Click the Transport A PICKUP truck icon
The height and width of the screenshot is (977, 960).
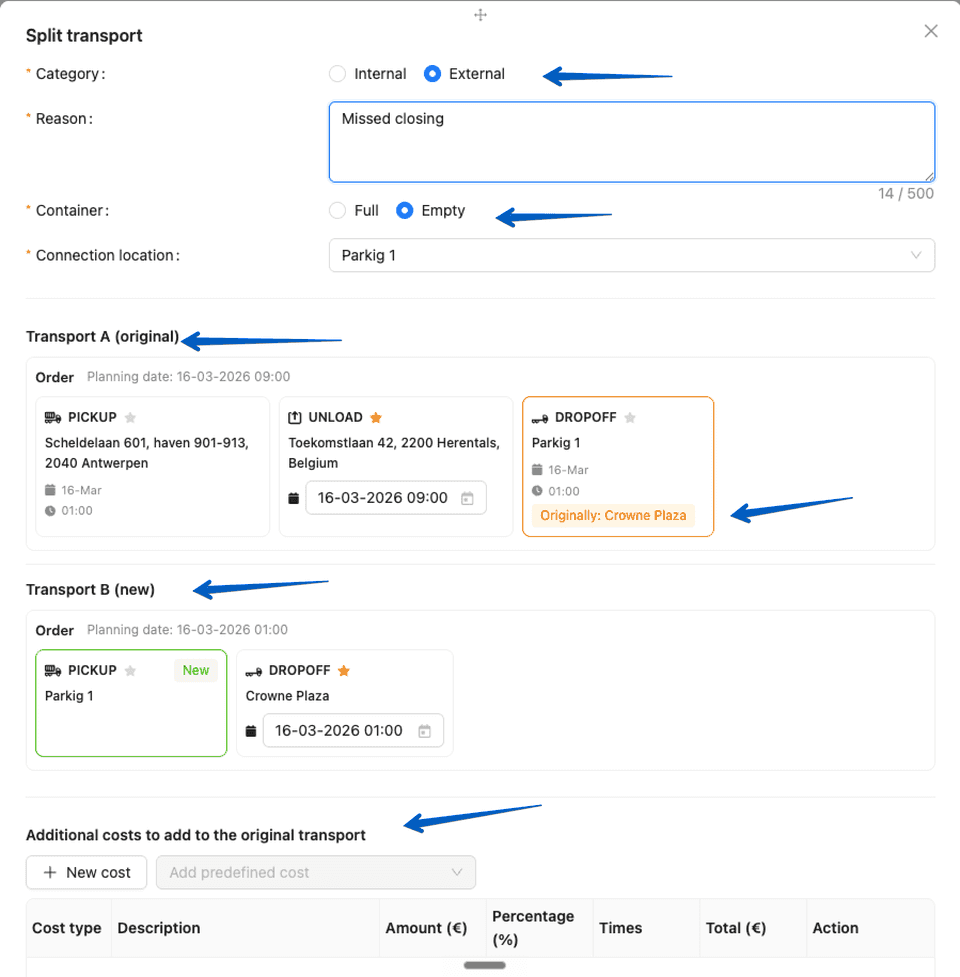(53, 417)
